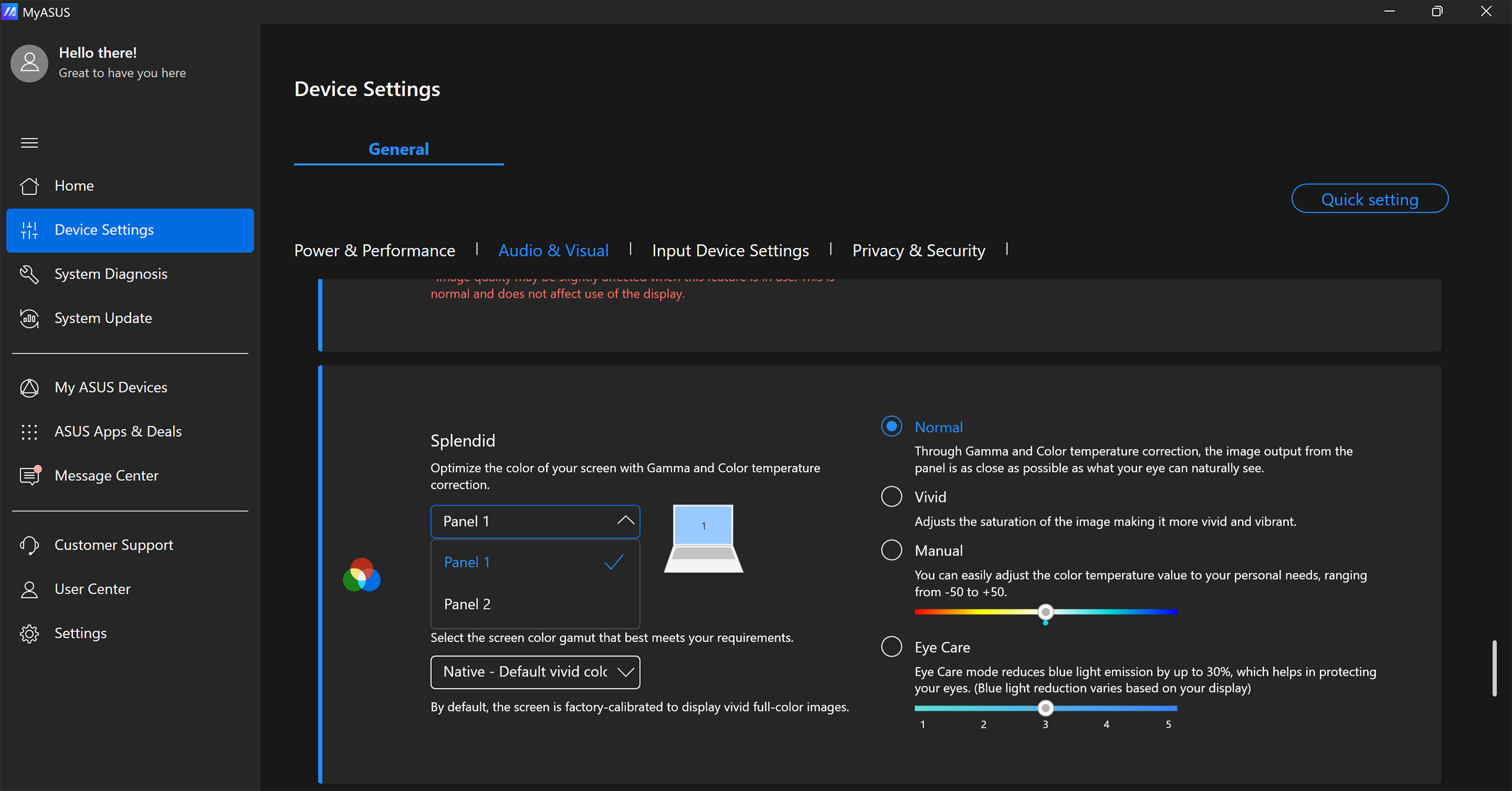Open Power & Performance section
The width and height of the screenshot is (1512, 791).
(374, 250)
